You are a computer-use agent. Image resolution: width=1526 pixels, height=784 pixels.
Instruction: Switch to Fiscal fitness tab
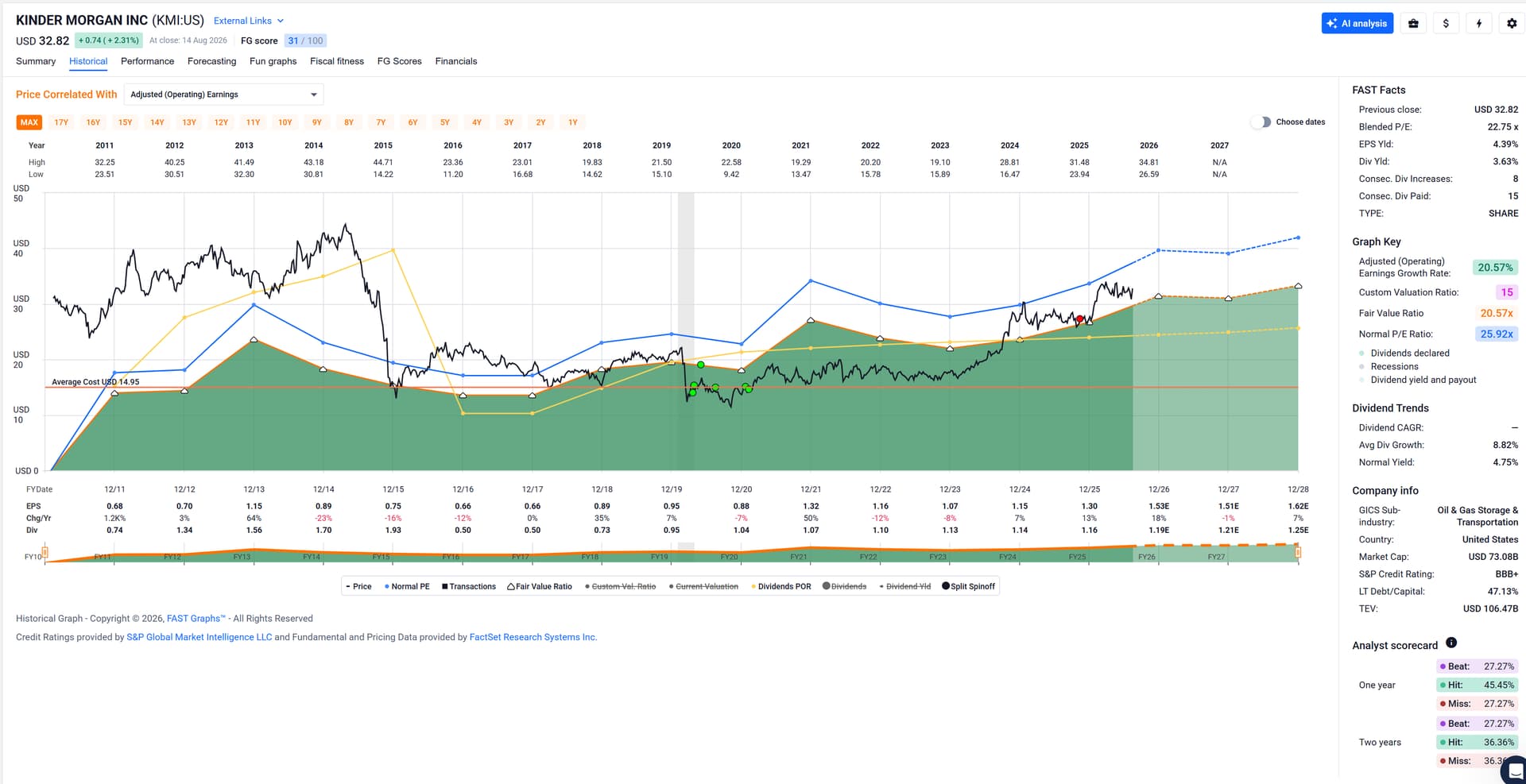337,61
